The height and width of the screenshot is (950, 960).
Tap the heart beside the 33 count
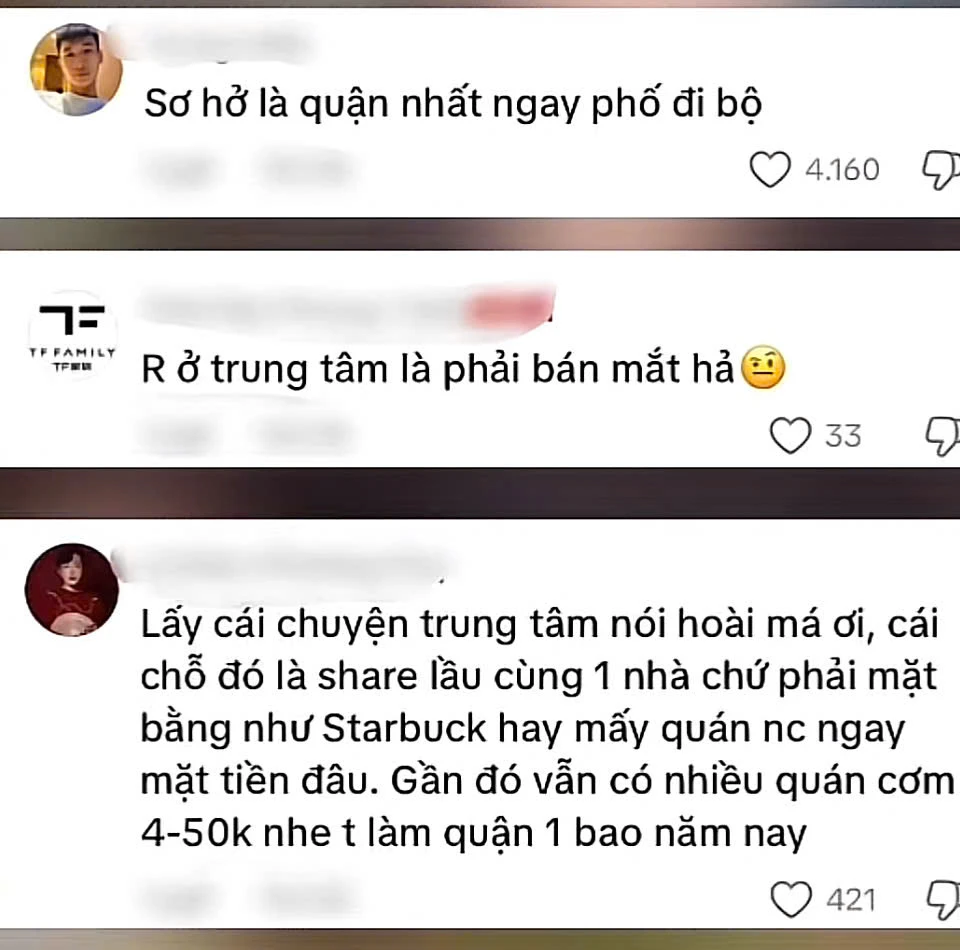(x=790, y=435)
